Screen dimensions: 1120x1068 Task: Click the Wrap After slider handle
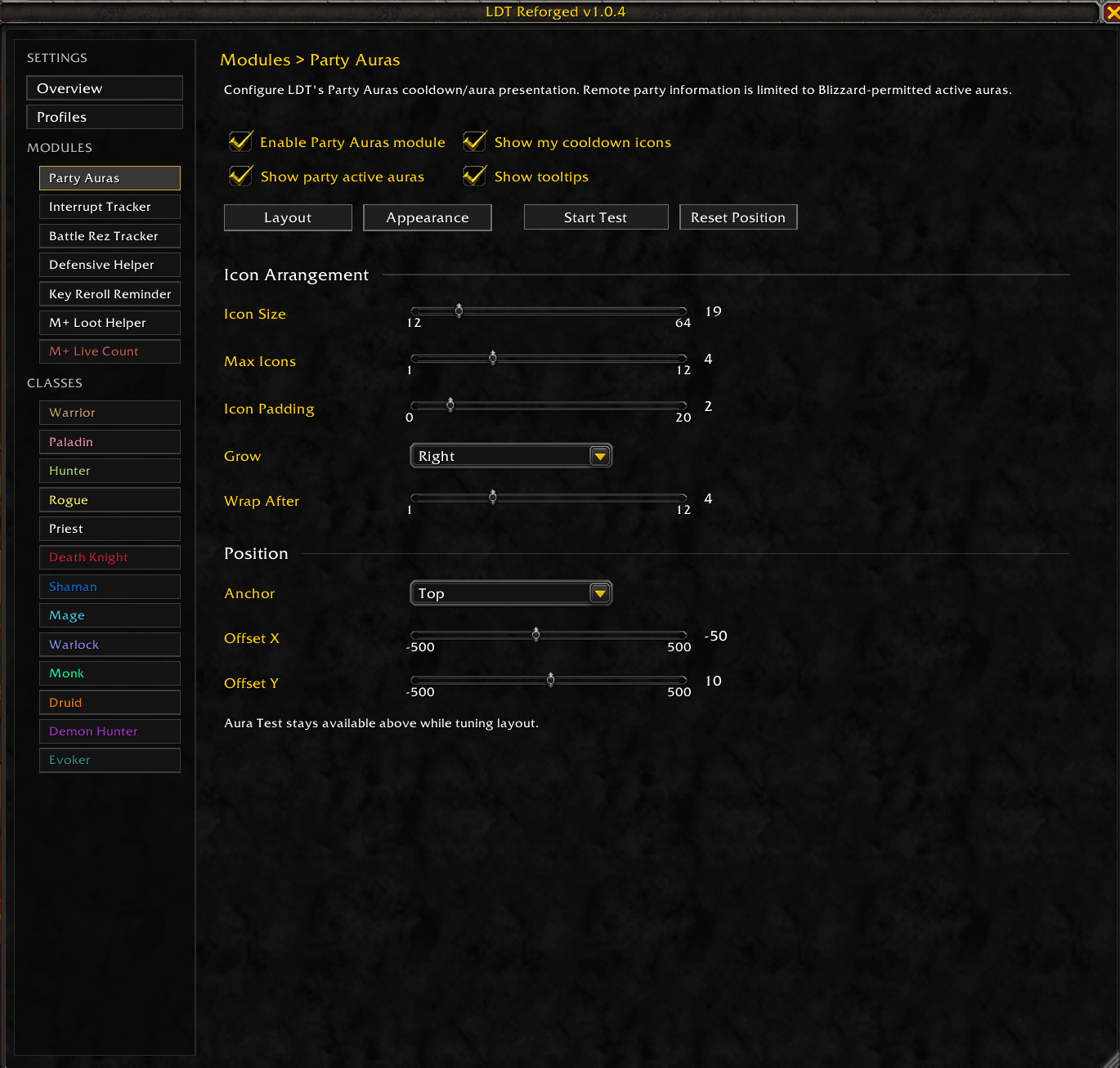(x=493, y=498)
